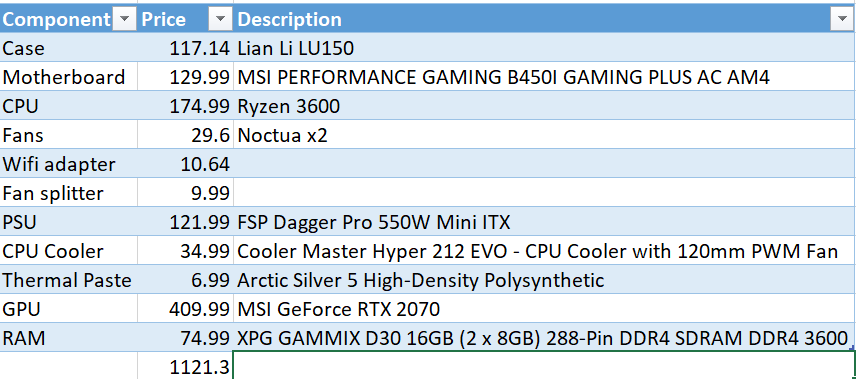Click the empty Fan splitter description cell
Image resolution: width=856 pixels, height=379 pixels.
[545, 193]
